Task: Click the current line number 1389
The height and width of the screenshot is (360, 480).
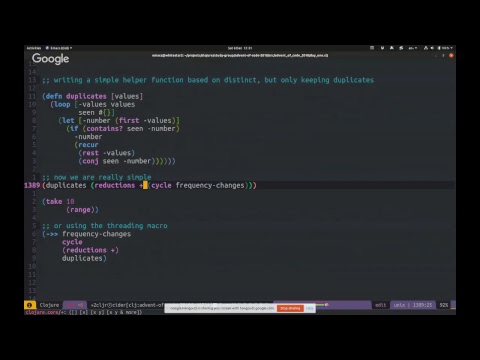Action: click(x=32, y=185)
